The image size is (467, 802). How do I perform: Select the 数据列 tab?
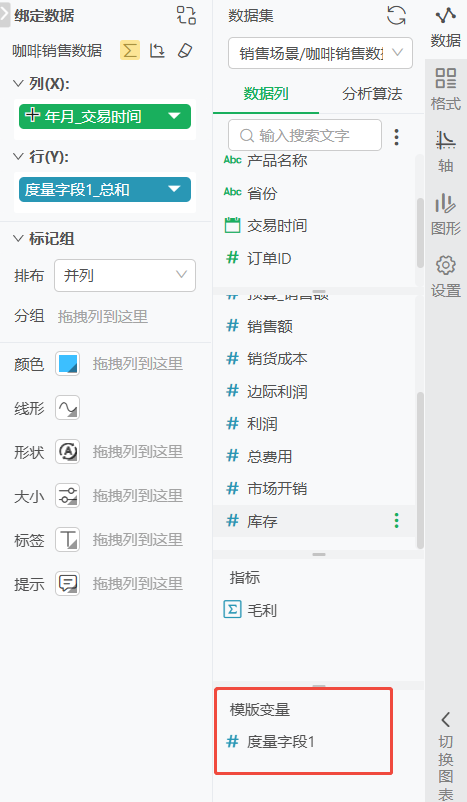pos(266,94)
